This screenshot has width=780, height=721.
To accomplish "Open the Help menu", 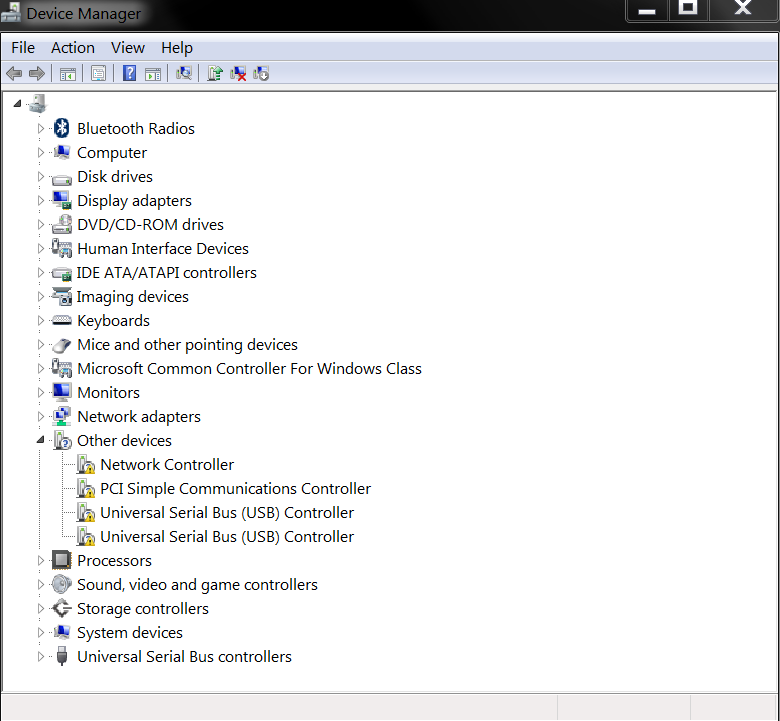I will (x=177, y=48).
